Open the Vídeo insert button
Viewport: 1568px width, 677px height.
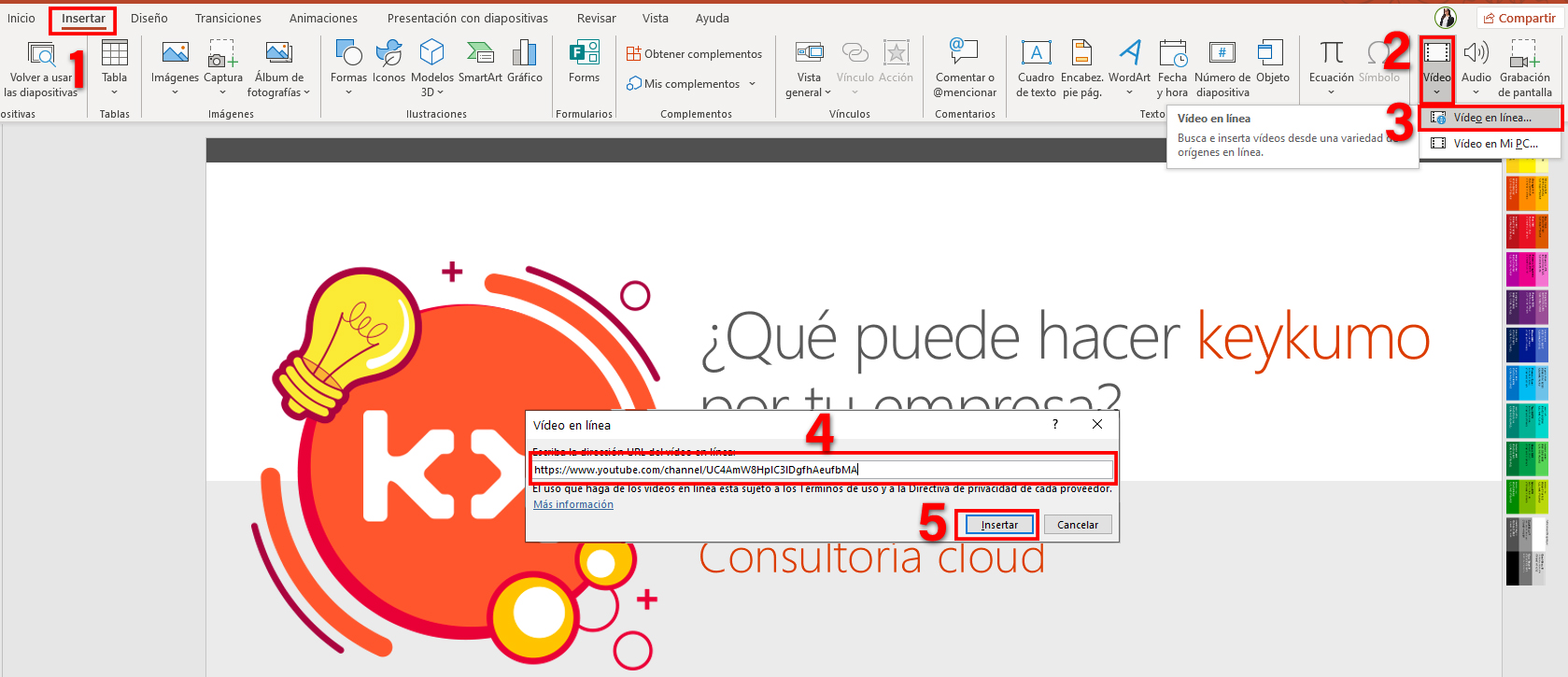point(1436,69)
